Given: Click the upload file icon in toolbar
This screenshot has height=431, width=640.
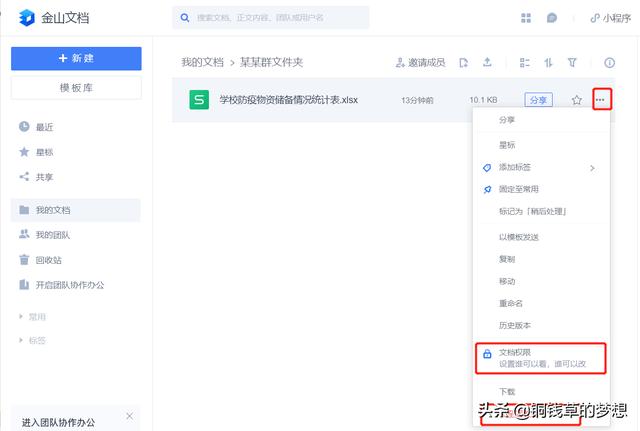Looking at the screenshot, I should click(x=487, y=62).
